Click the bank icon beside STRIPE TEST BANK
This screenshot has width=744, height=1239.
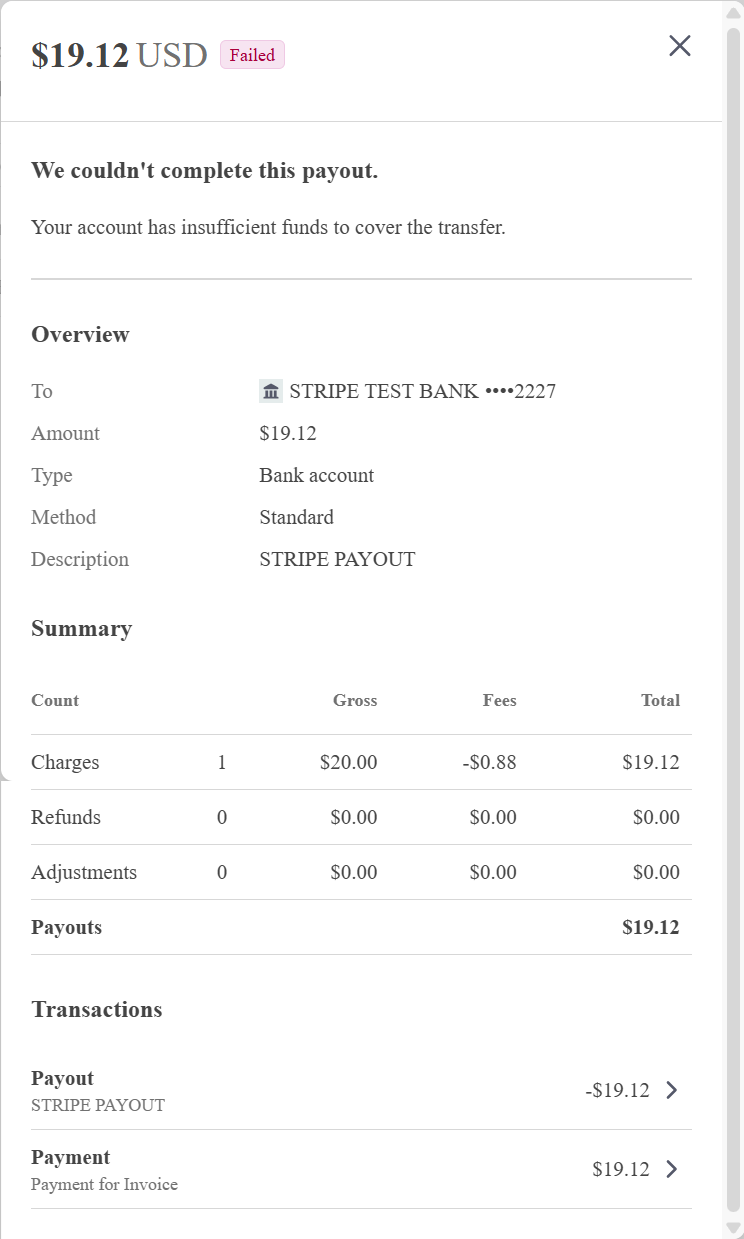click(271, 391)
